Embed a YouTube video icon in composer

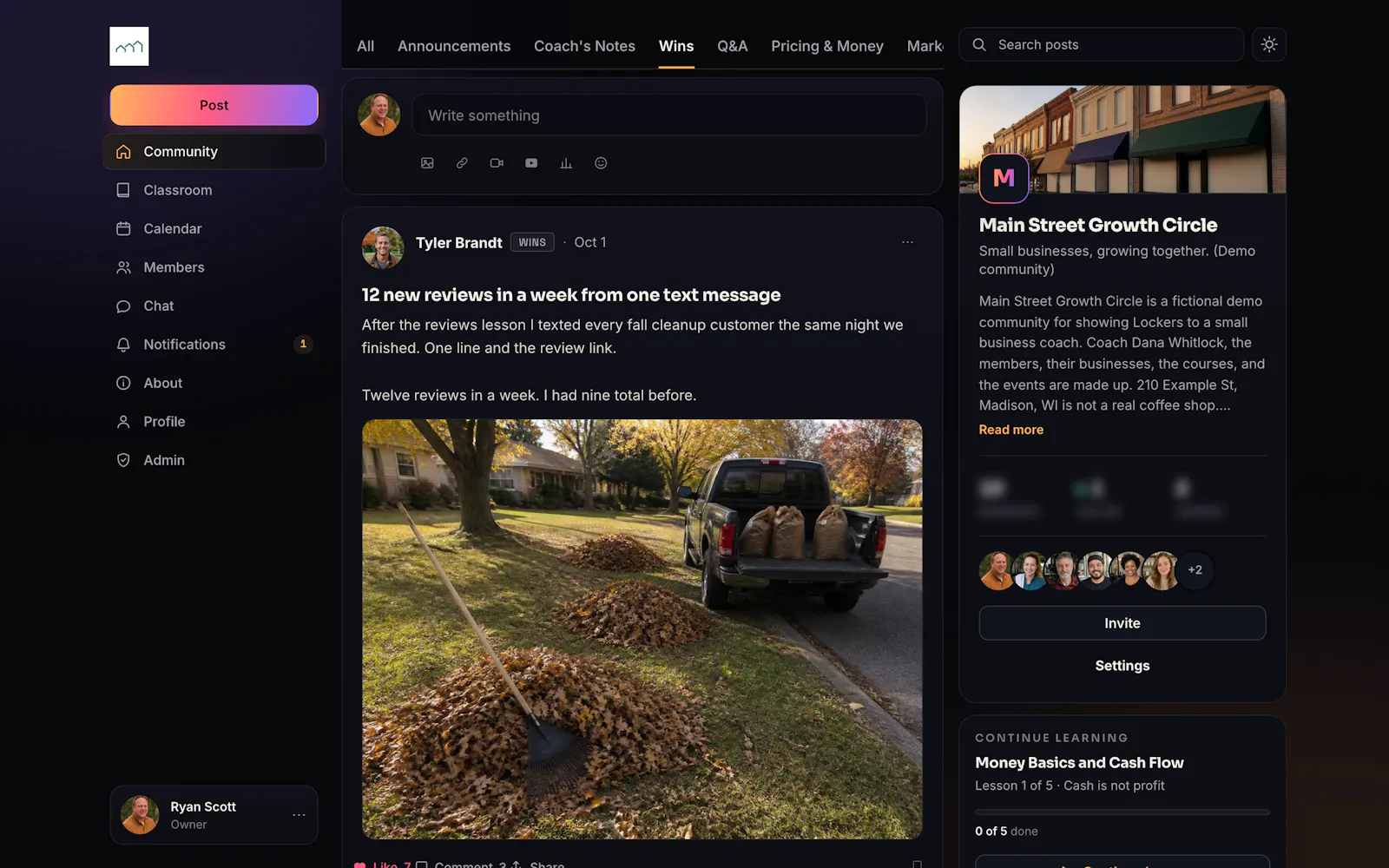click(531, 163)
